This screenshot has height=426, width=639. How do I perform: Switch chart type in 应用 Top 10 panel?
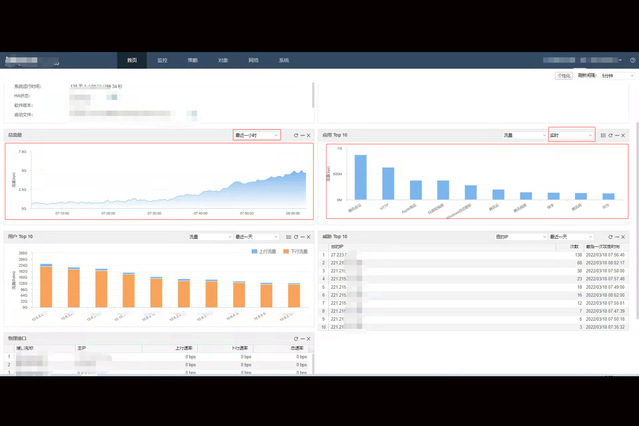coord(602,135)
